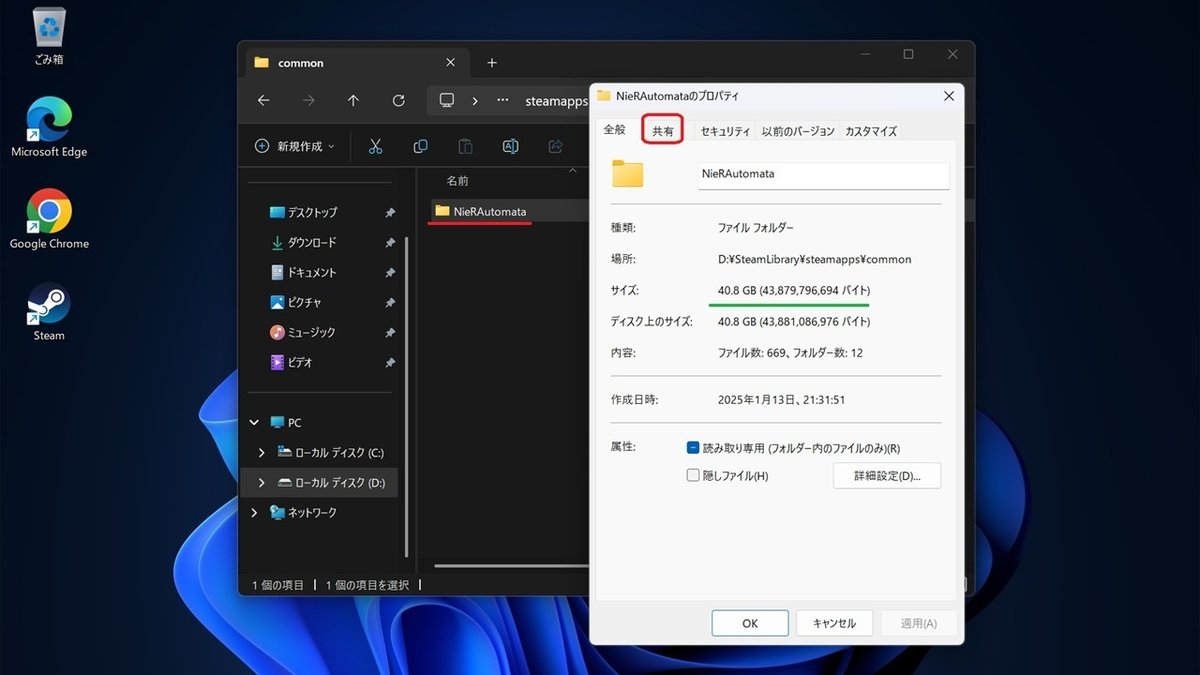
Task: Click the 40.8 GB size value
Action: (x=794, y=290)
